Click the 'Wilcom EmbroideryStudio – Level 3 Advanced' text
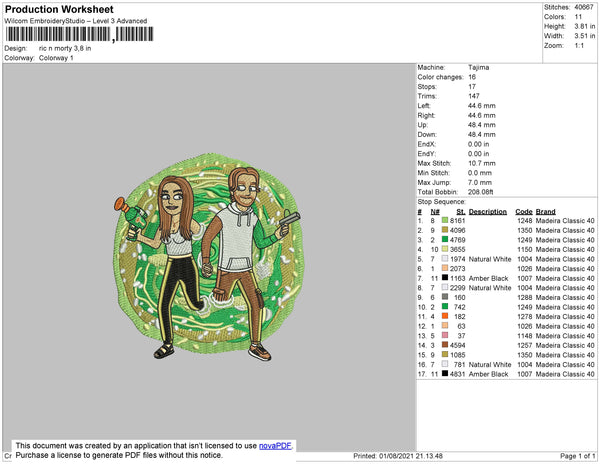 [76, 21]
